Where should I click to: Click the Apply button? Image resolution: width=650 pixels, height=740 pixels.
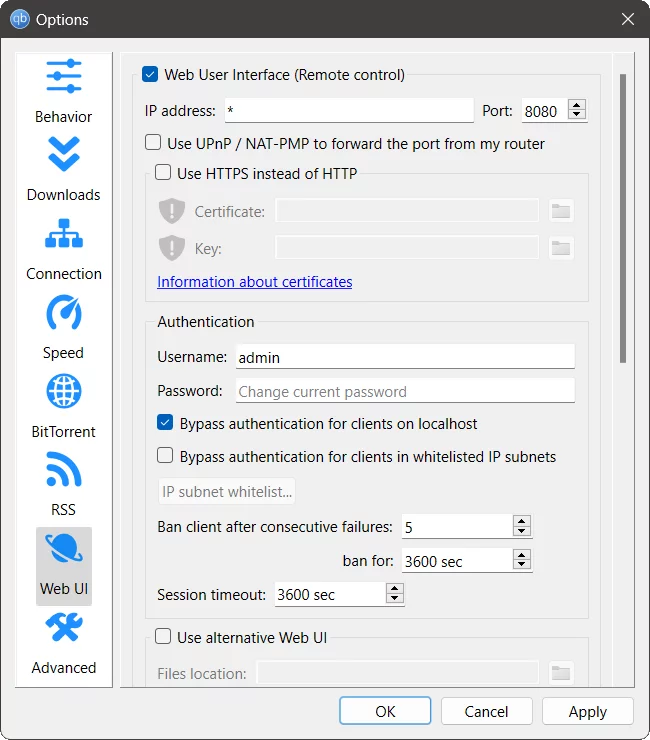[x=588, y=711]
